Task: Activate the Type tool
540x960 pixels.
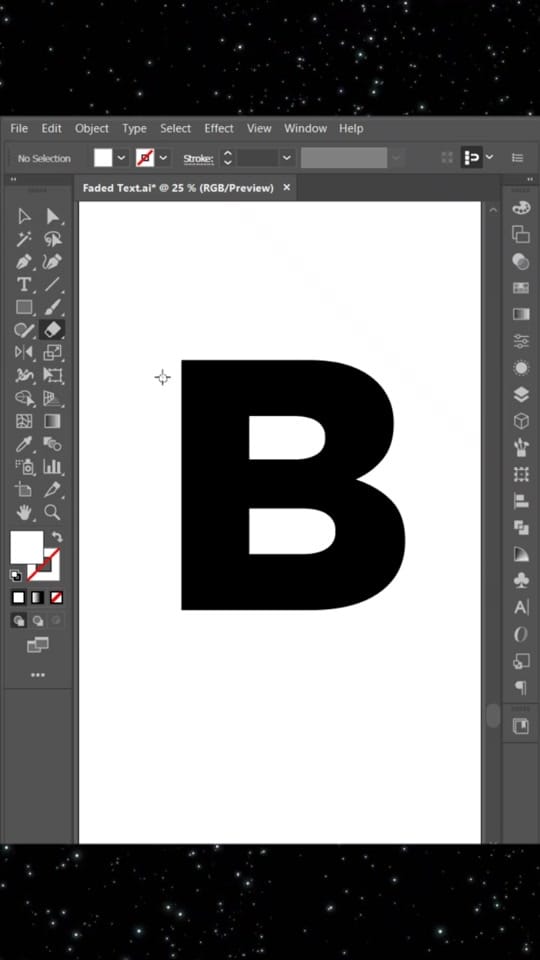Action: click(x=24, y=285)
